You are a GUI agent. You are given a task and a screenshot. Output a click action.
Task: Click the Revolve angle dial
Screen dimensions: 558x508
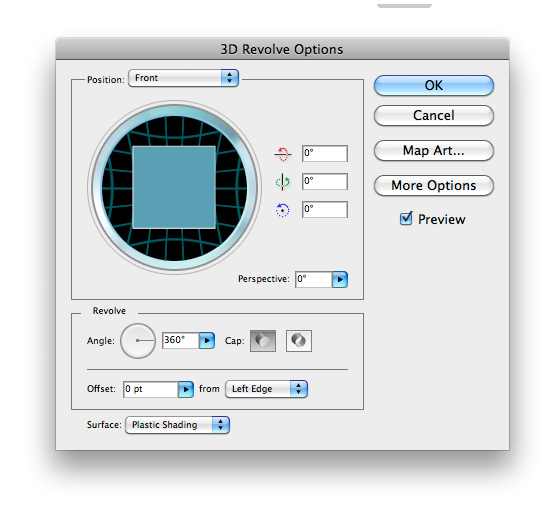pyautogui.click(x=138, y=341)
